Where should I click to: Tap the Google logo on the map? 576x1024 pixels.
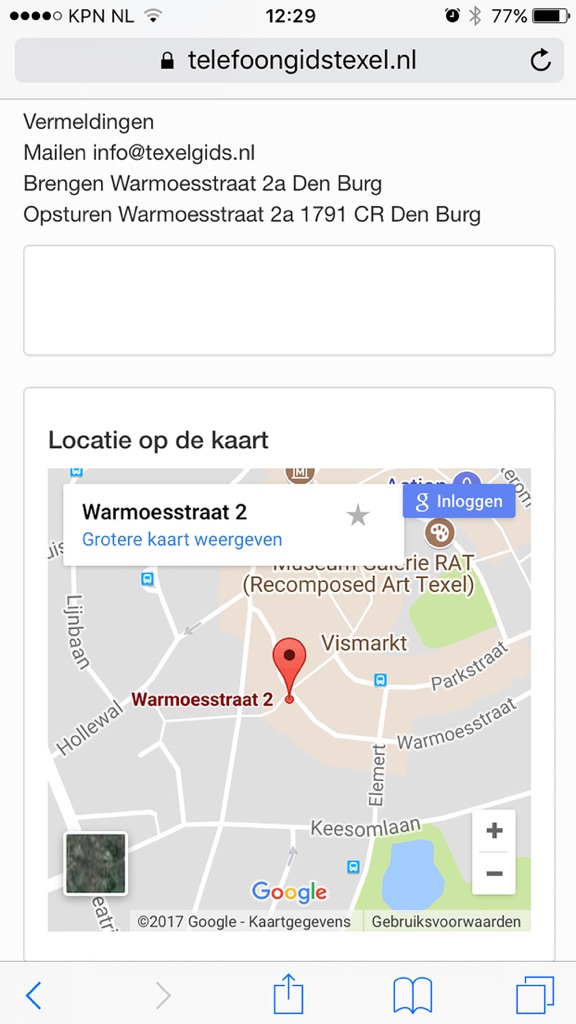point(289,892)
